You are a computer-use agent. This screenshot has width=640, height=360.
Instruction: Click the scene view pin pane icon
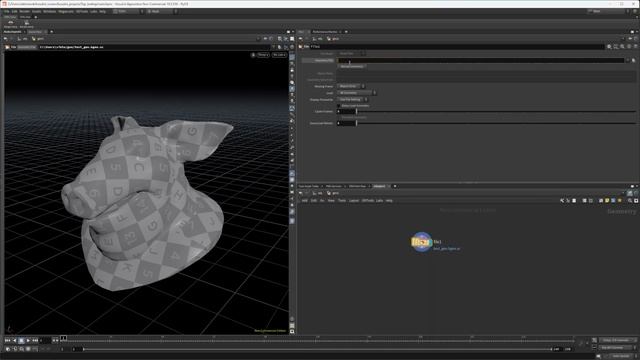265,39
